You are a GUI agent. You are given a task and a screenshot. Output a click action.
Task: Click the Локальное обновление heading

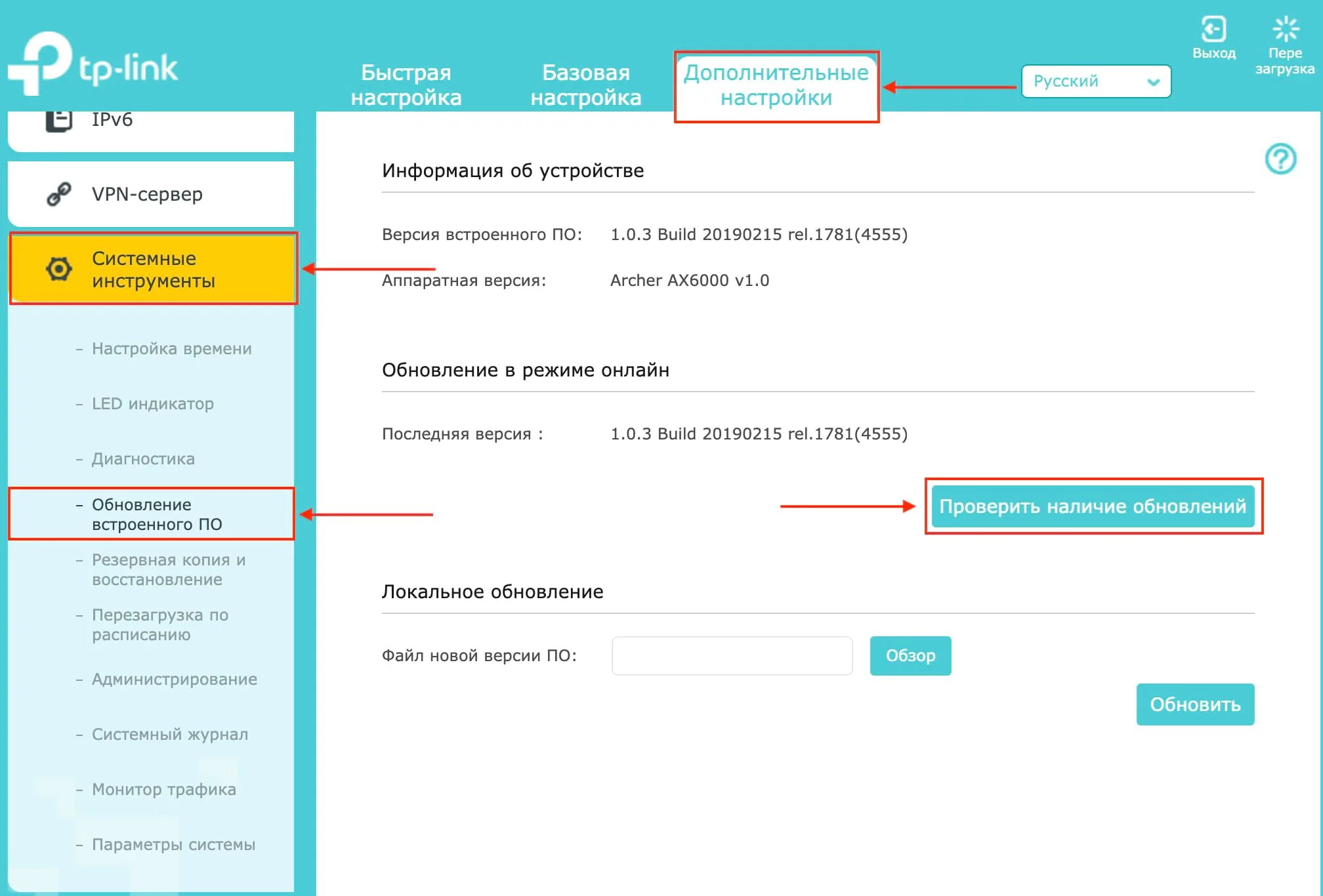492,592
